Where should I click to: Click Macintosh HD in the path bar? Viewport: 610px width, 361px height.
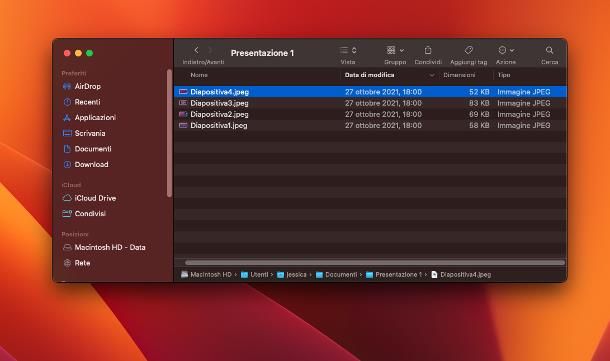pos(206,275)
